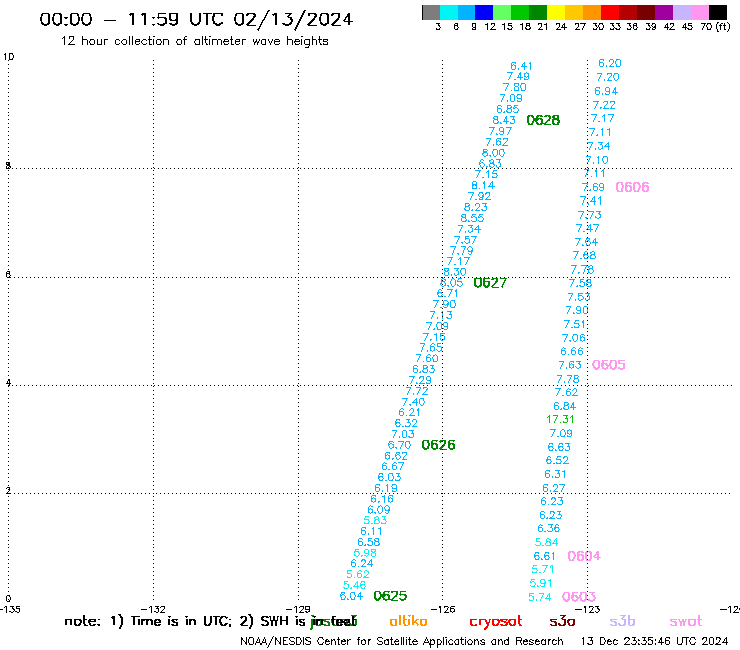Select the green track time label 0628

[543, 120]
